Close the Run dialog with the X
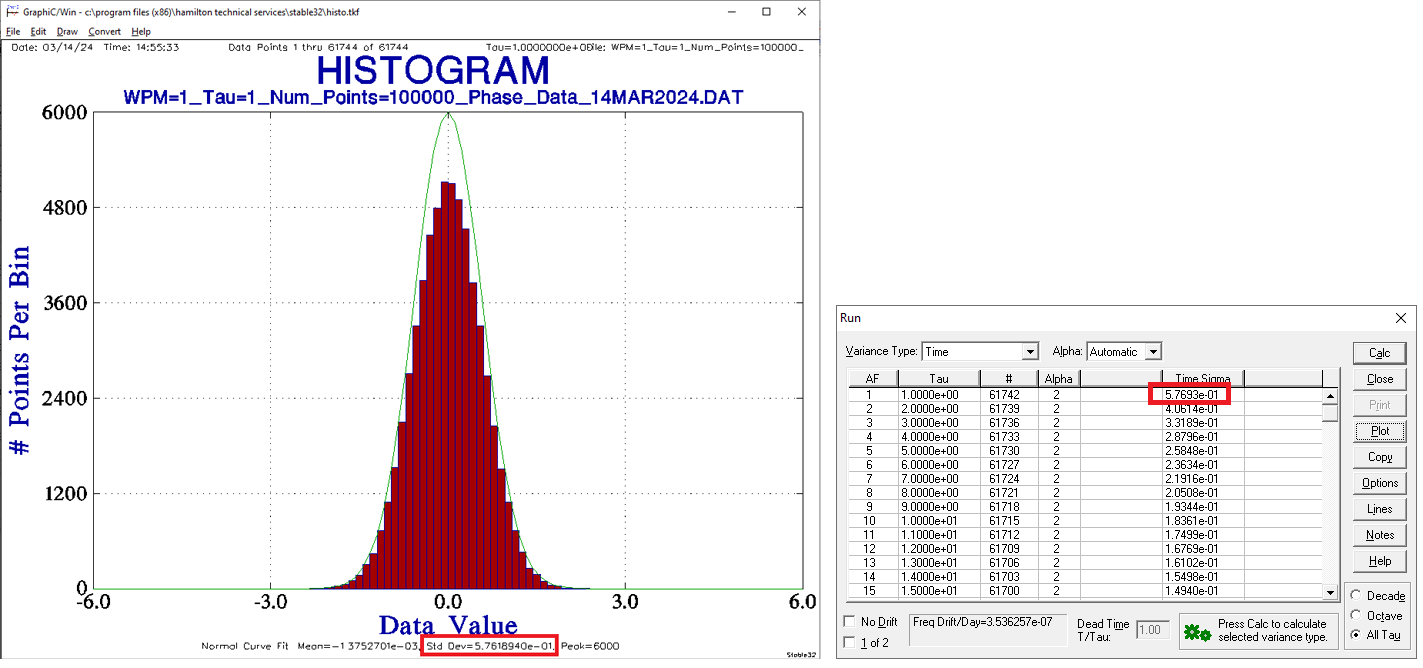Image resolution: width=1423 pixels, height=668 pixels. (x=1400, y=318)
